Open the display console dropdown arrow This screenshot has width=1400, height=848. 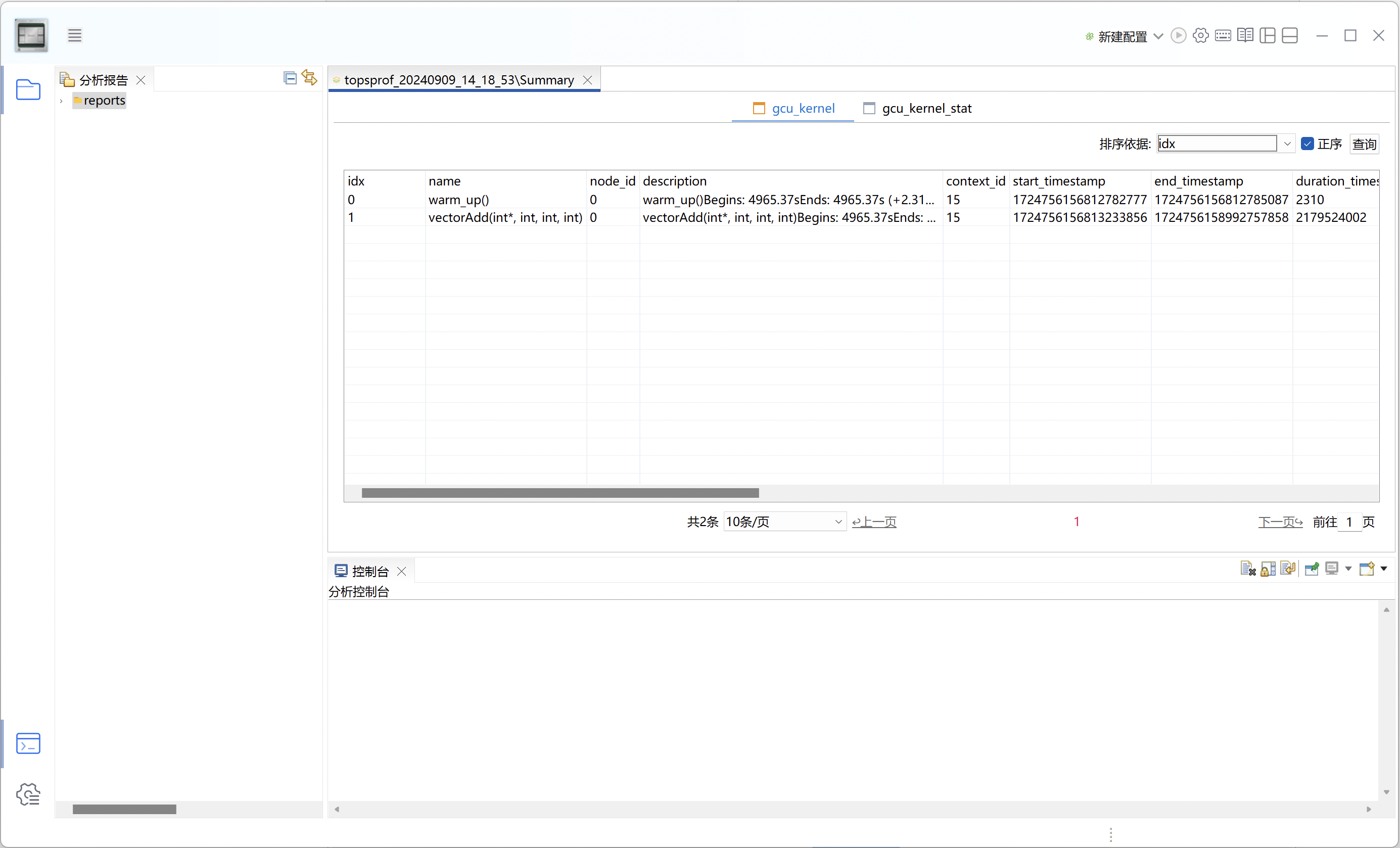(x=1348, y=569)
